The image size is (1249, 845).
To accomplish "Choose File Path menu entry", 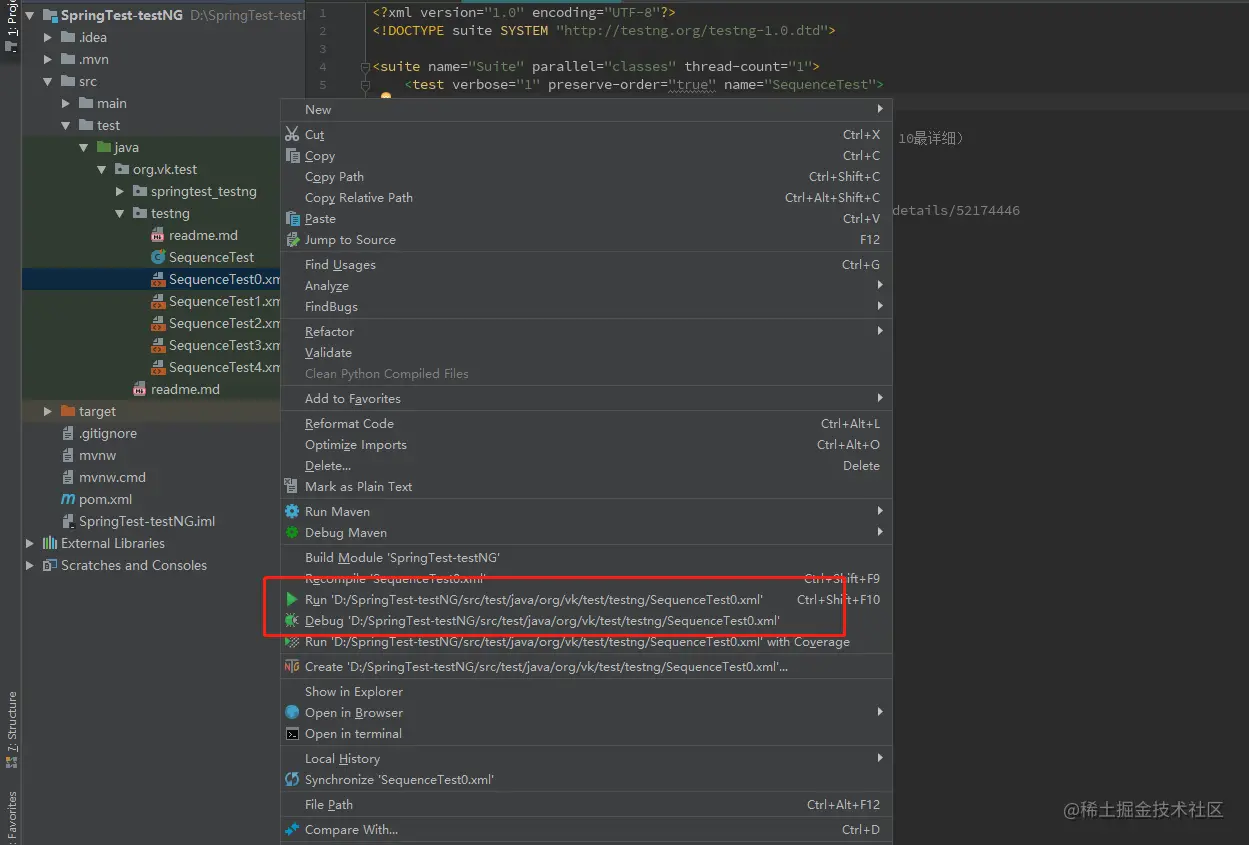I will coord(586,804).
